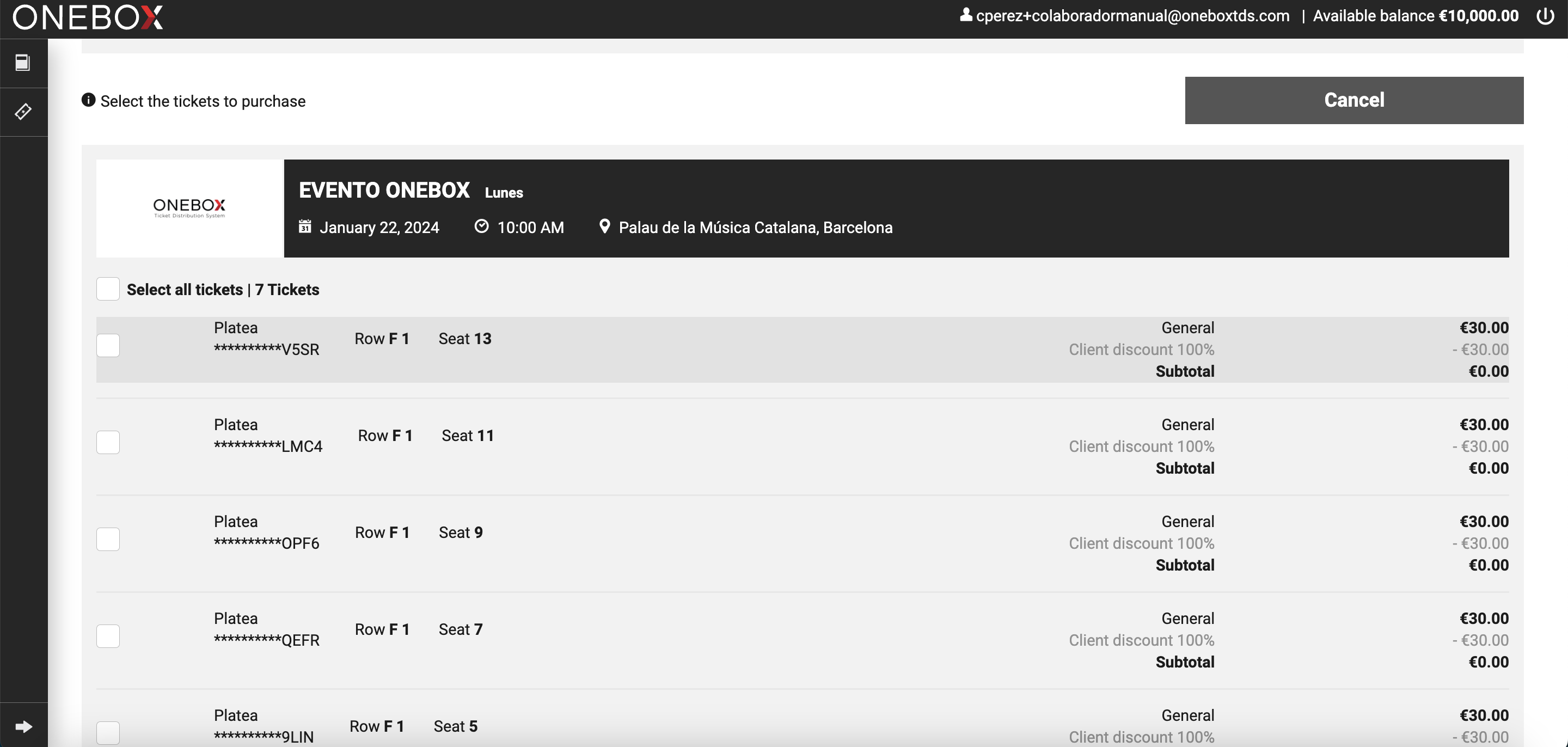Click ticket code ending QEFR
Image resolution: width=1568 pixels, height=747 pixels.
tap(266, 640)
